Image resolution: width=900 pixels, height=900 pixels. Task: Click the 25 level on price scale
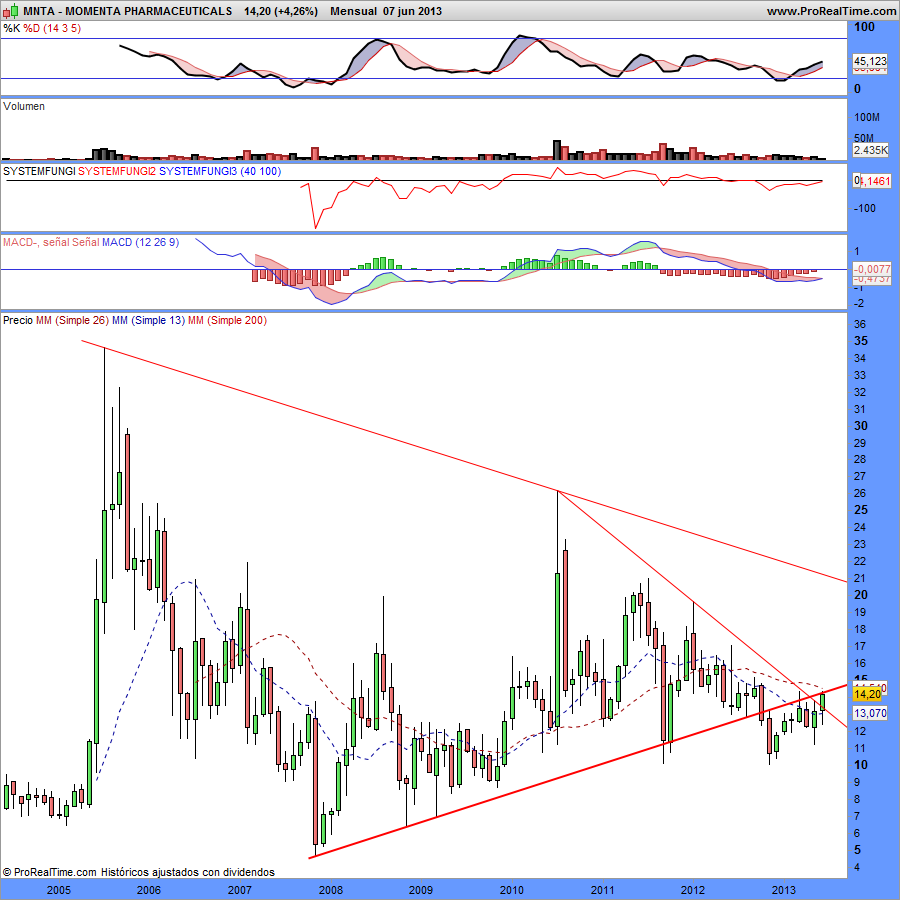861,510
